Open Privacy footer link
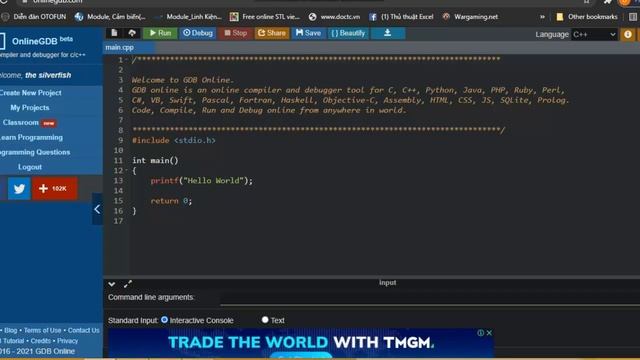Screen dimensions: 640x360 [x=67, y=341]
